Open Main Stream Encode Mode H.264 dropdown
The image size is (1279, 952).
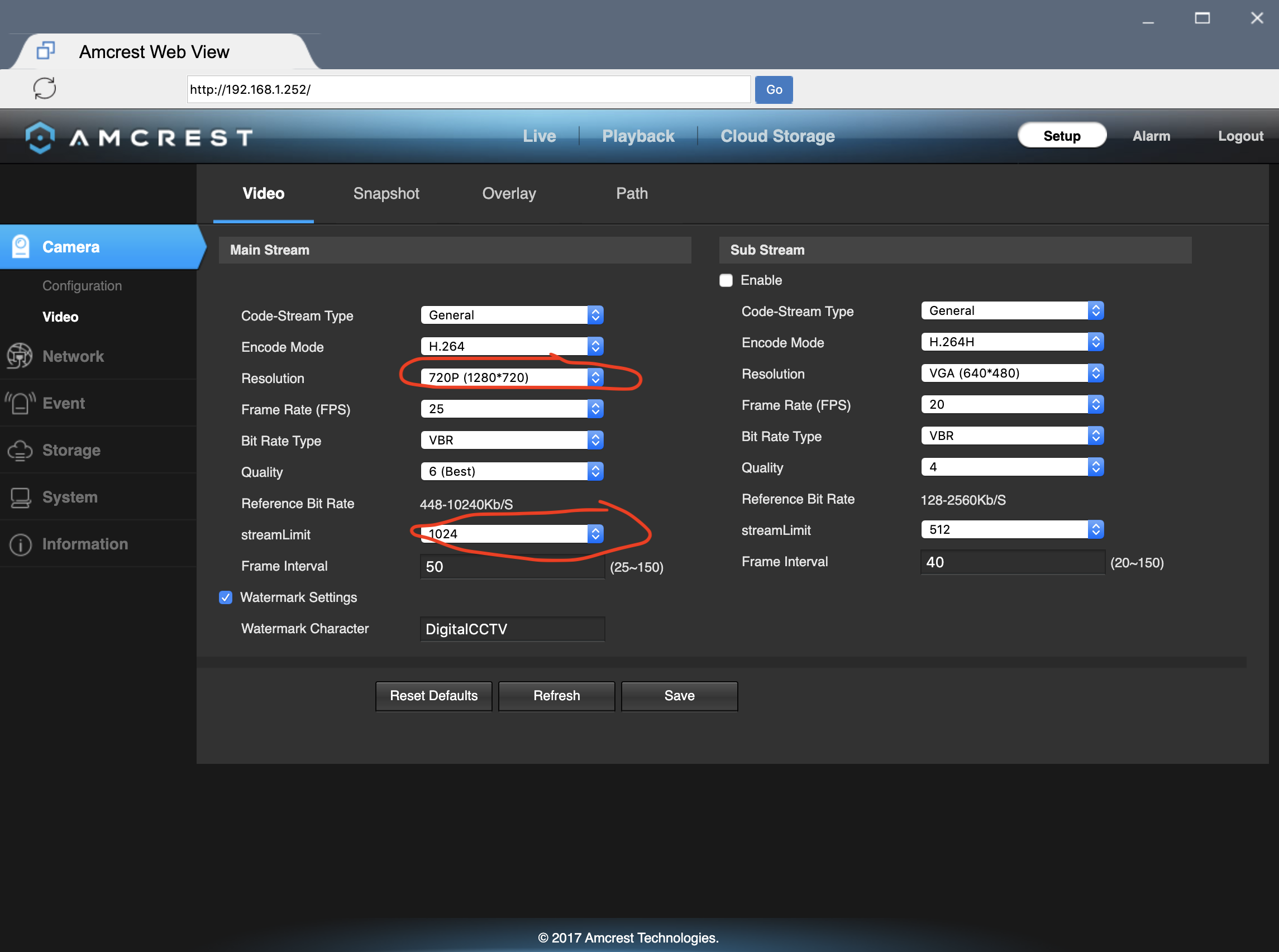click(x=512, y=346)
